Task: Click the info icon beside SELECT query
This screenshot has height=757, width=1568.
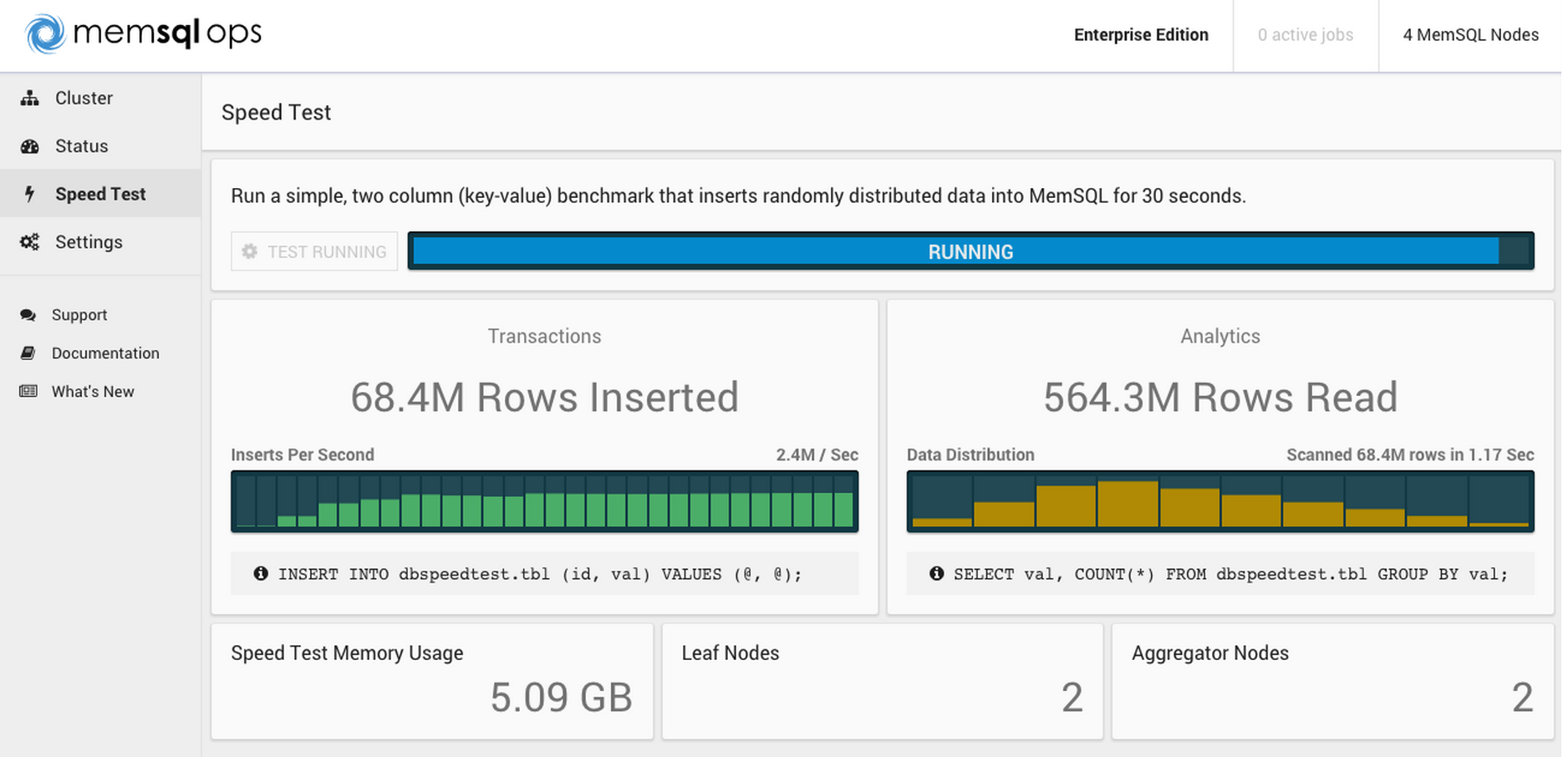Action: (x=937, y=573)
